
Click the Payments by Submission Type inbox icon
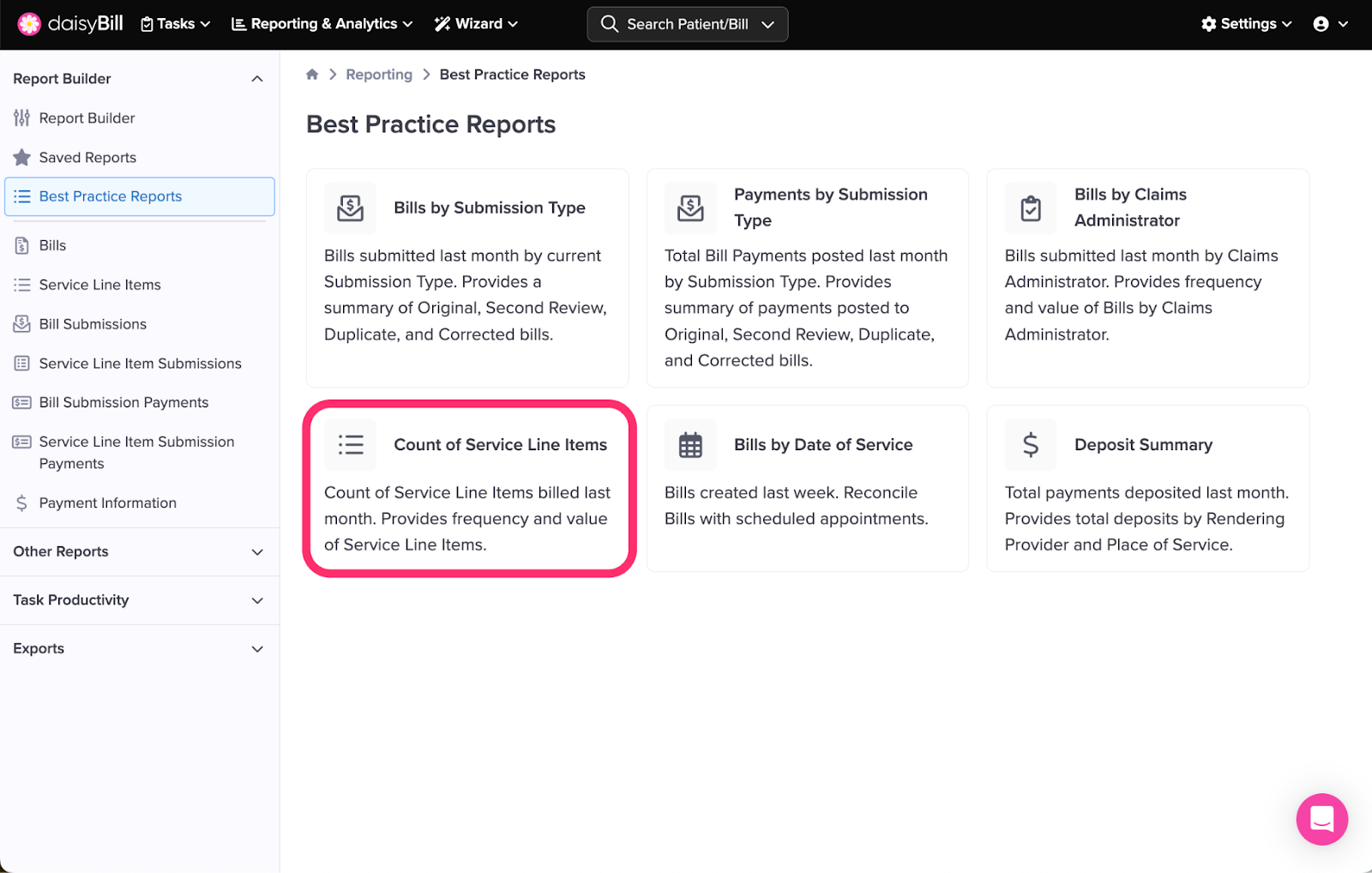[690, 208]
